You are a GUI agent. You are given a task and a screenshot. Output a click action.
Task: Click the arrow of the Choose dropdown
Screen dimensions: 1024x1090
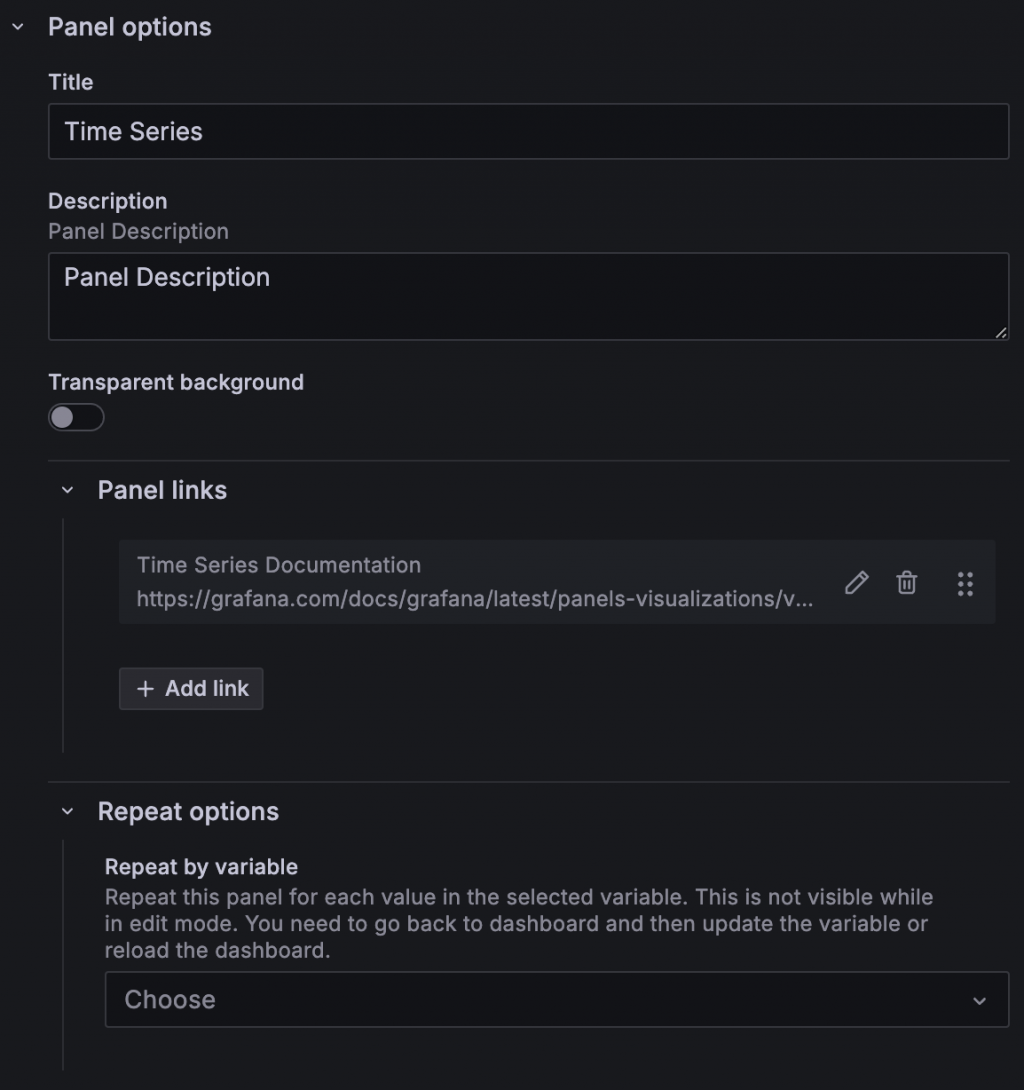point(979,1000)
